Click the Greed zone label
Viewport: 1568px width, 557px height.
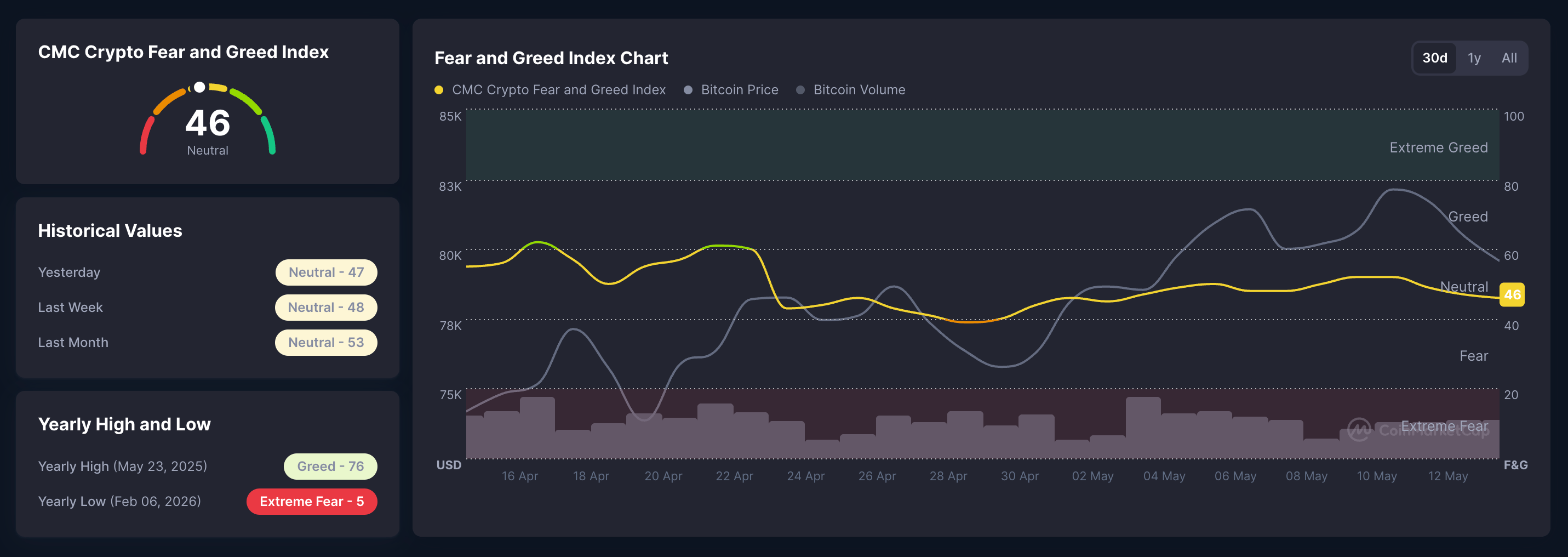1468,217
